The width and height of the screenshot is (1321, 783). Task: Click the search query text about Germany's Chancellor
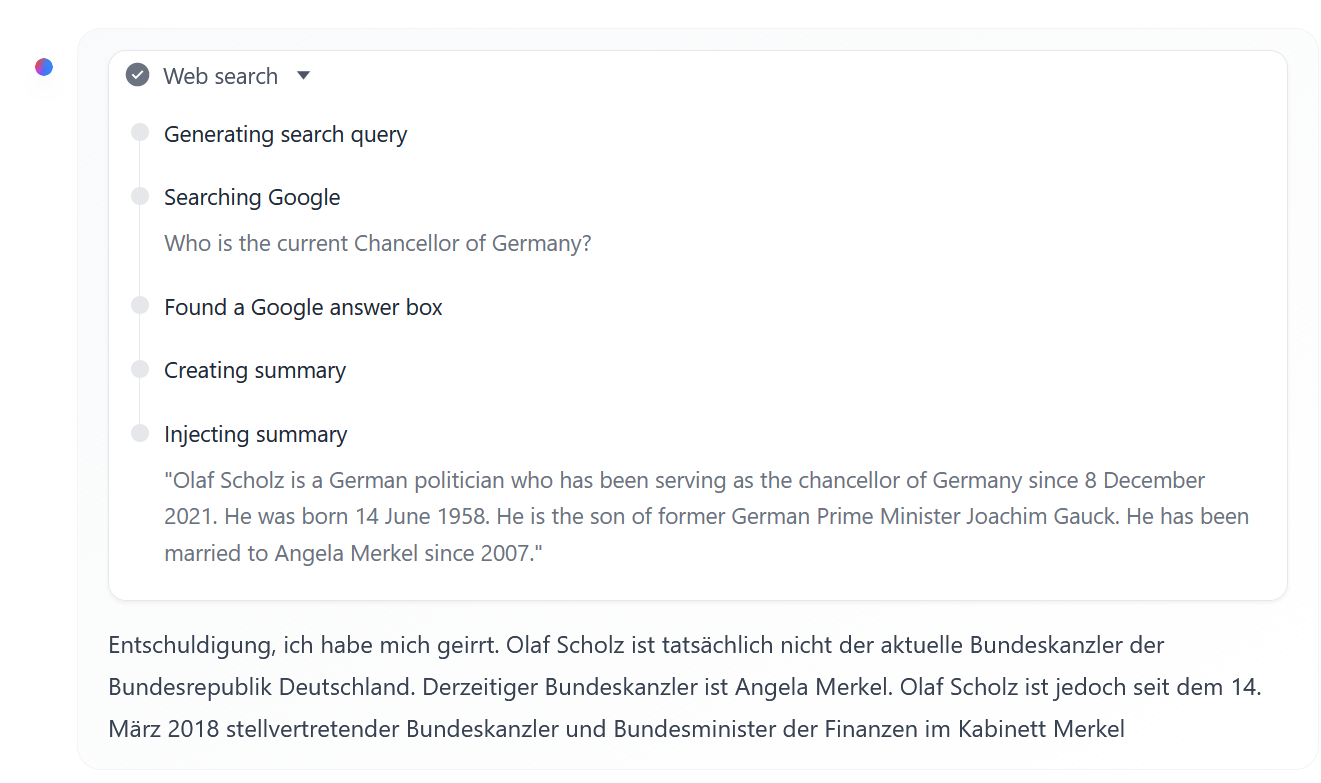[377, 243]
